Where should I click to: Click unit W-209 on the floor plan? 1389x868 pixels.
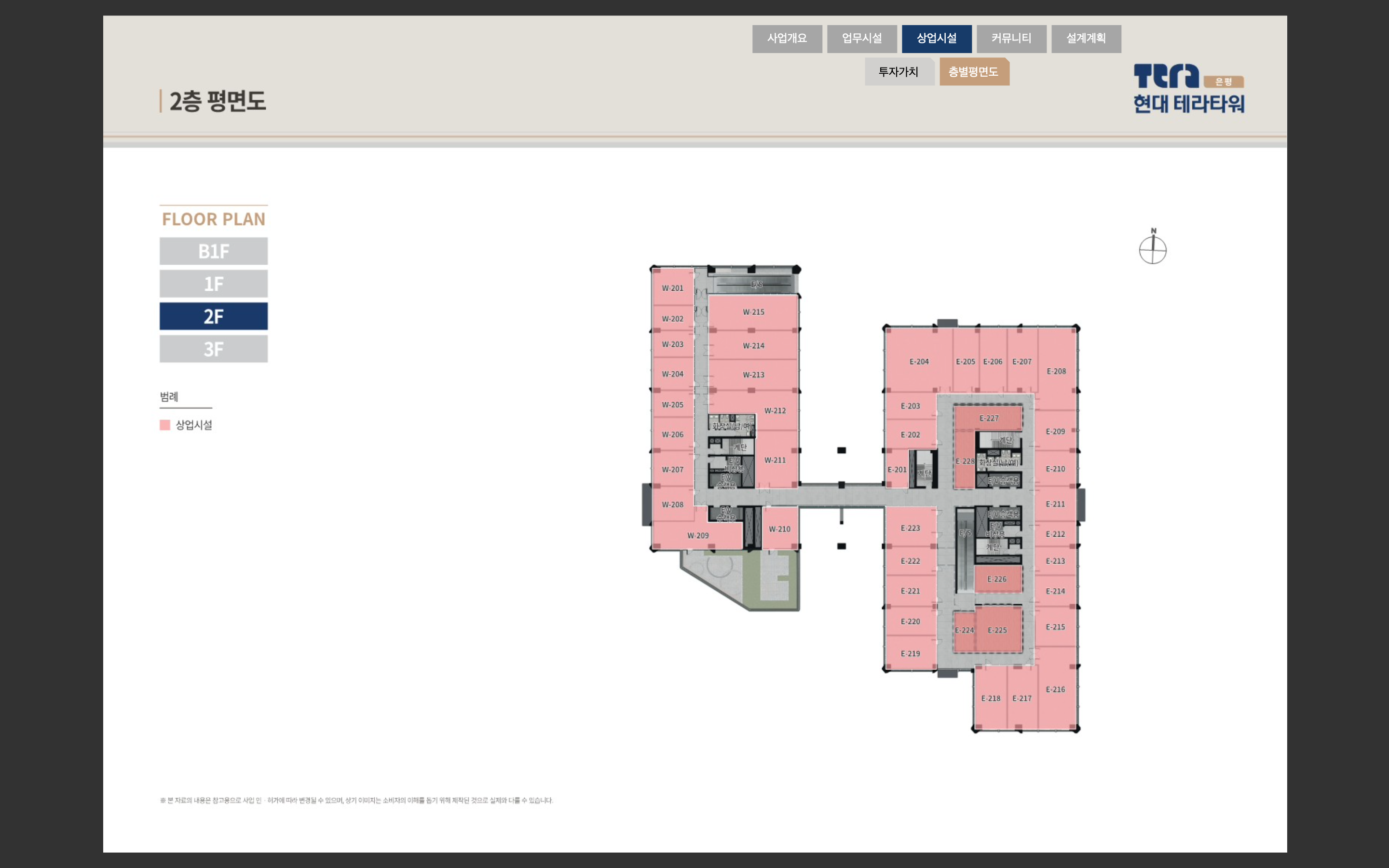click(x=698, y=536)
